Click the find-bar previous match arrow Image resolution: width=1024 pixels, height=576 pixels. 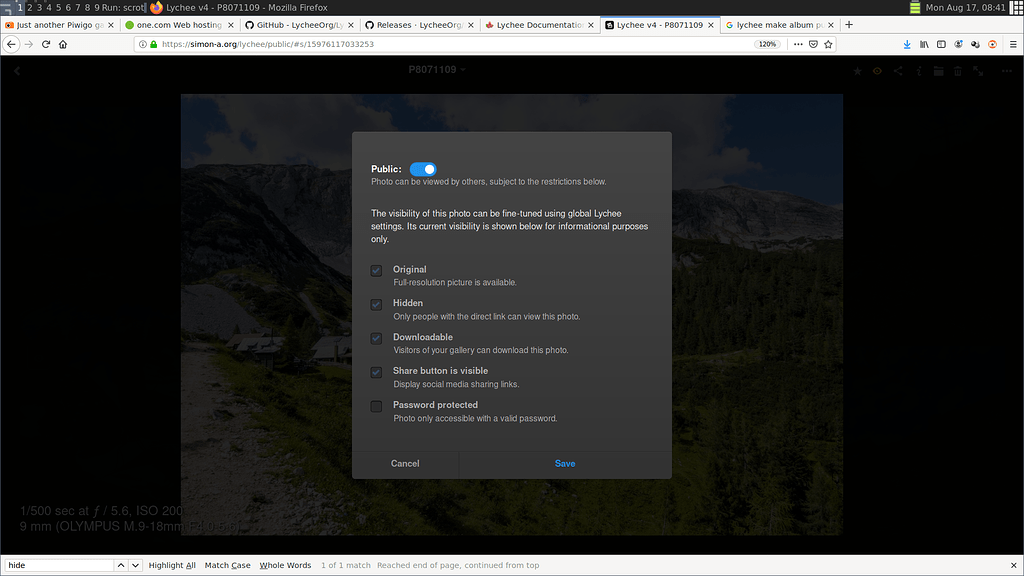122,565
